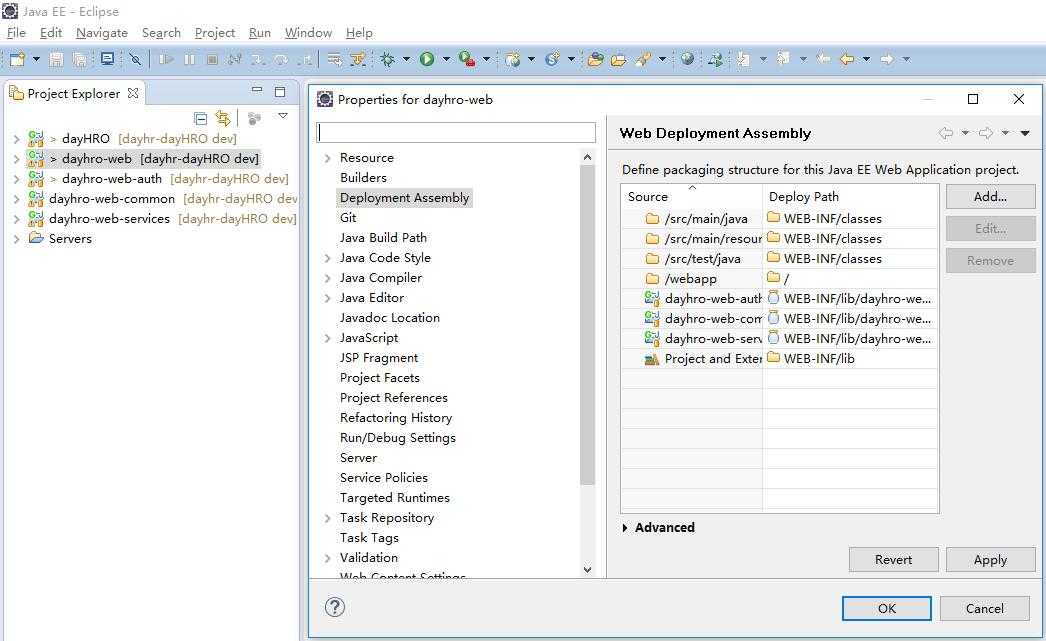Expand the Advanced section

(626, 528)
